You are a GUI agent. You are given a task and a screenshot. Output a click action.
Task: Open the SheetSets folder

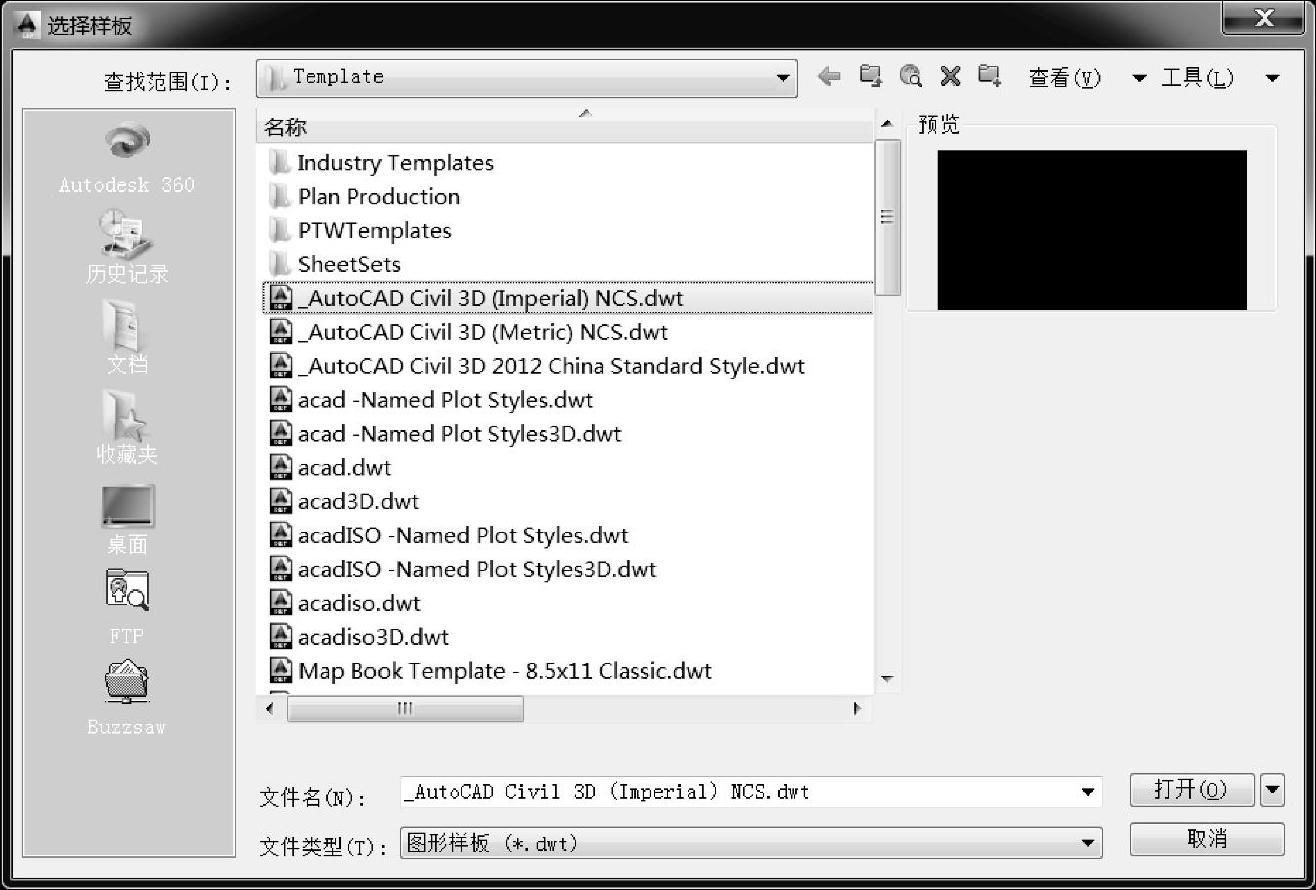[335, 265]
